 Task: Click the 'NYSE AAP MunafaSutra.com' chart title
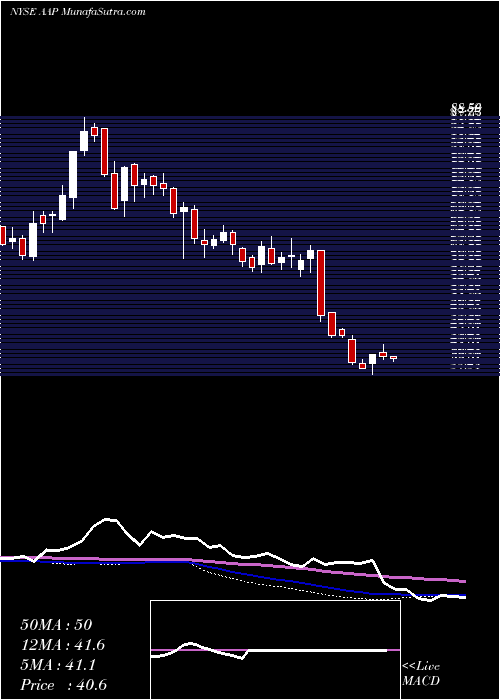(x=78, y=12)
